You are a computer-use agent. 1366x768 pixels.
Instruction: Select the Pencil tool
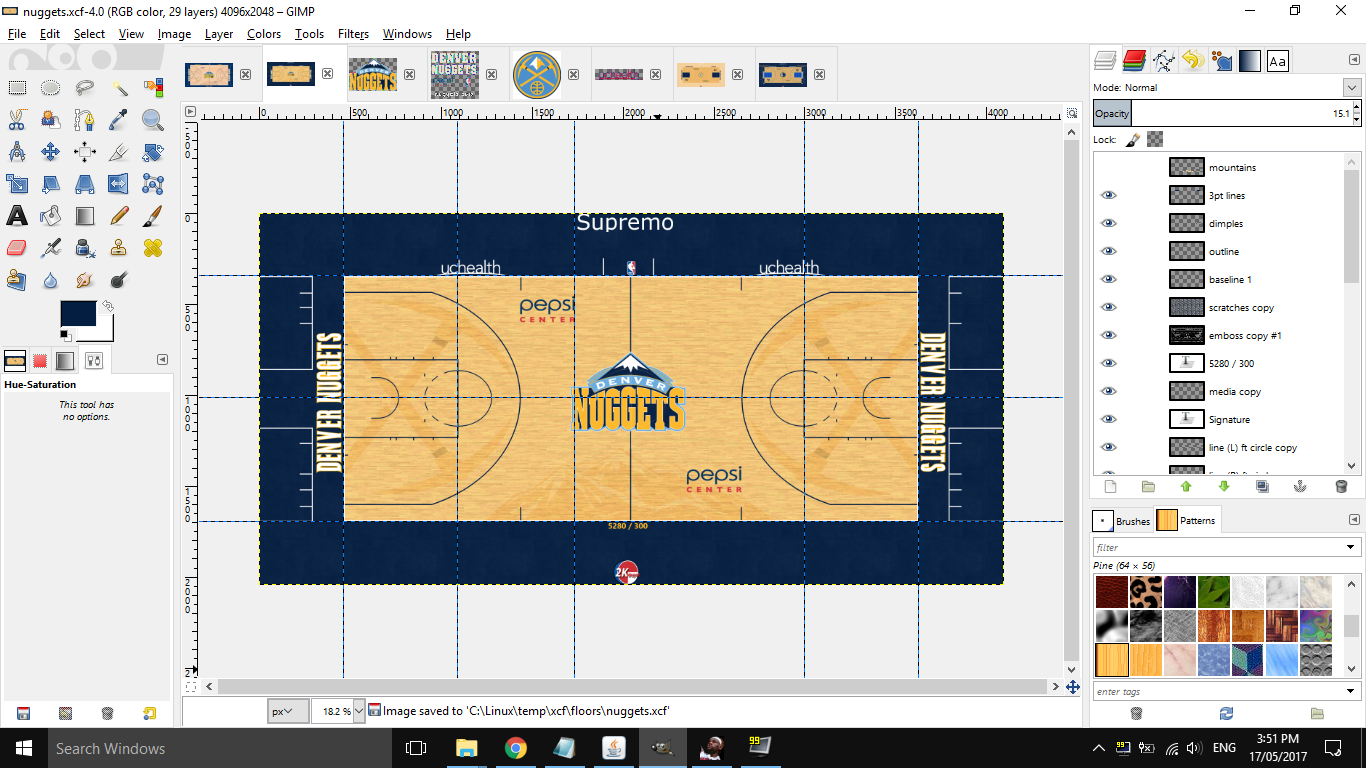click(119, 216)
